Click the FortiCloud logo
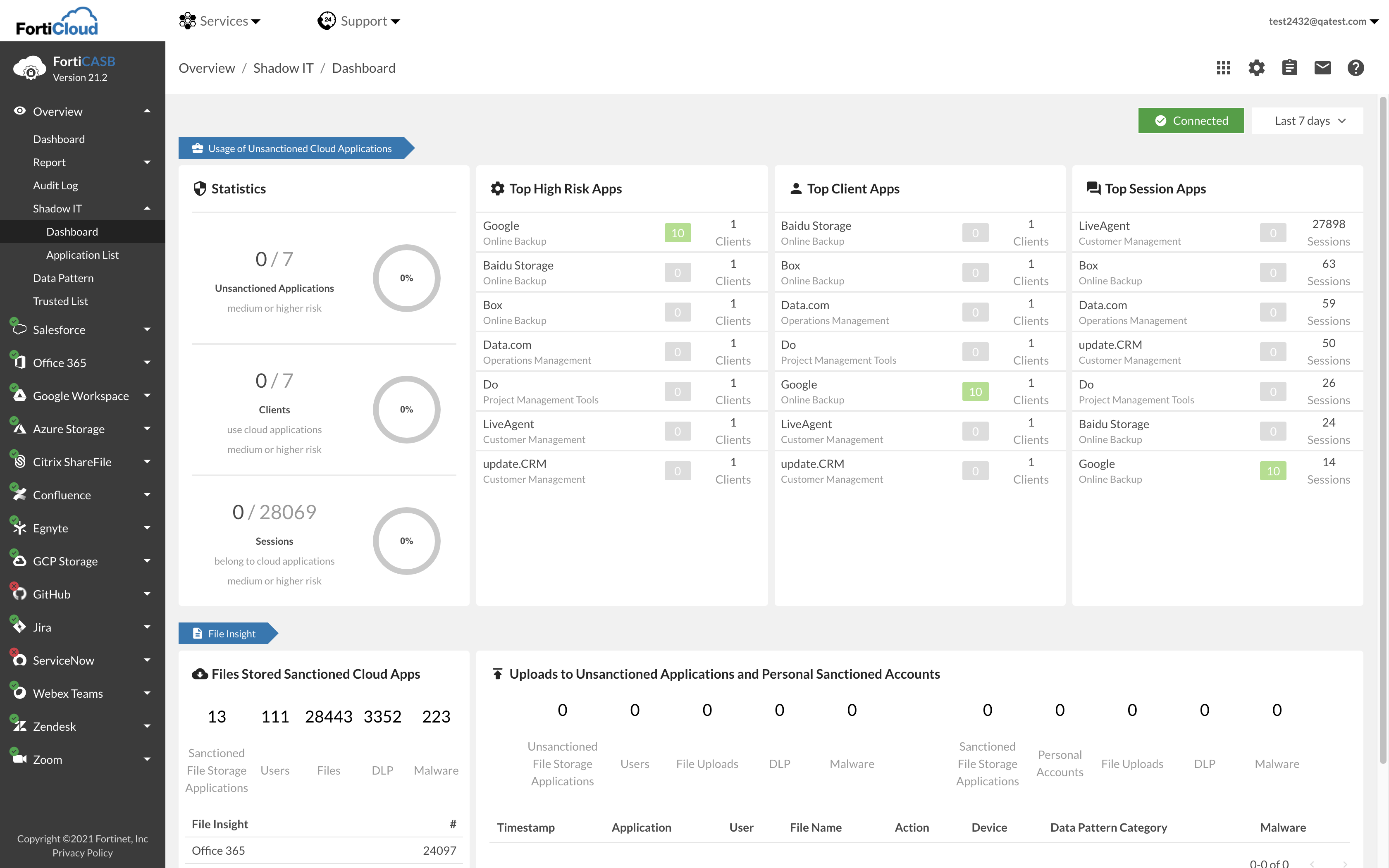Viewport: 1389px width, 868px height. pyautogui.click(x=57, y=21)
